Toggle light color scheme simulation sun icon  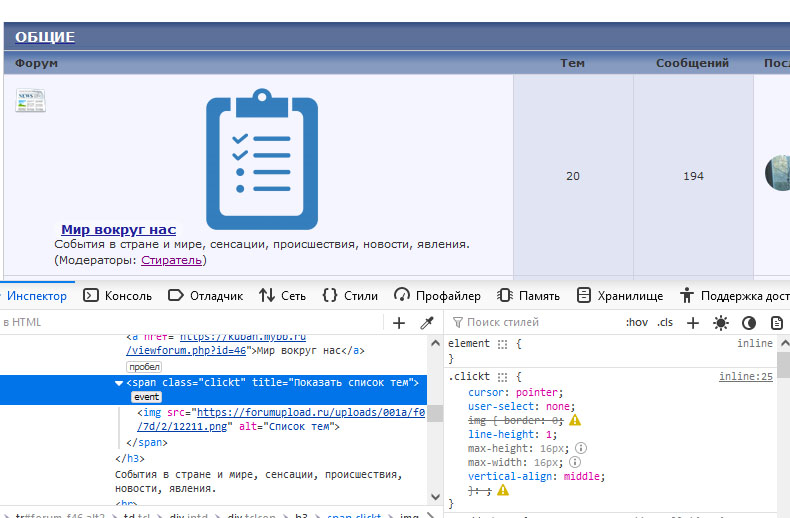[721, 323]
